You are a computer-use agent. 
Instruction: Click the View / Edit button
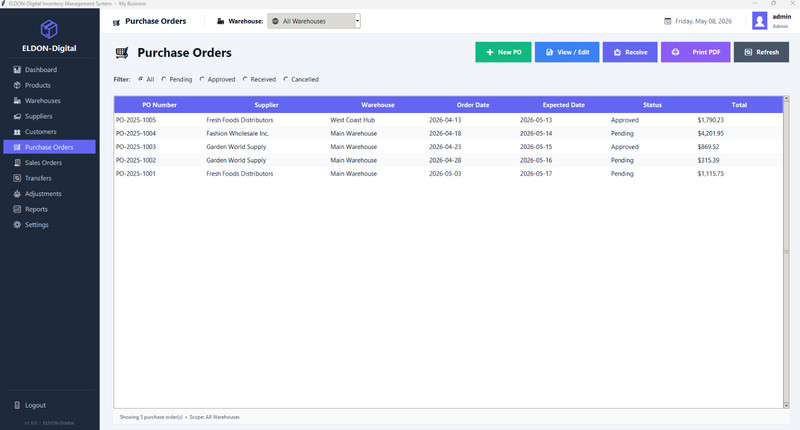(567, 52)
